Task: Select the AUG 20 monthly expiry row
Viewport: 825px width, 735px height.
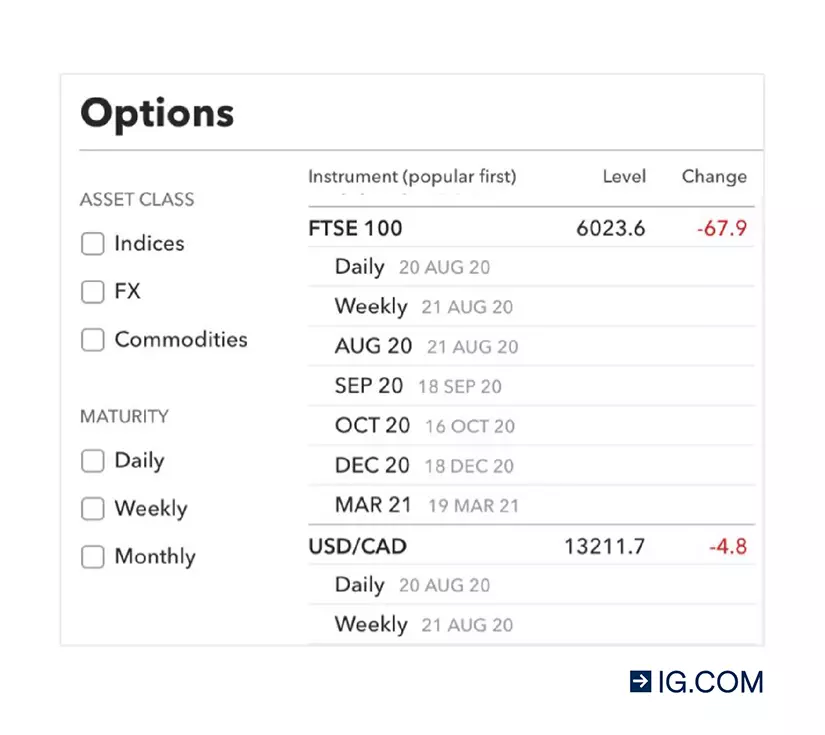Action: (x=426, y=347)
